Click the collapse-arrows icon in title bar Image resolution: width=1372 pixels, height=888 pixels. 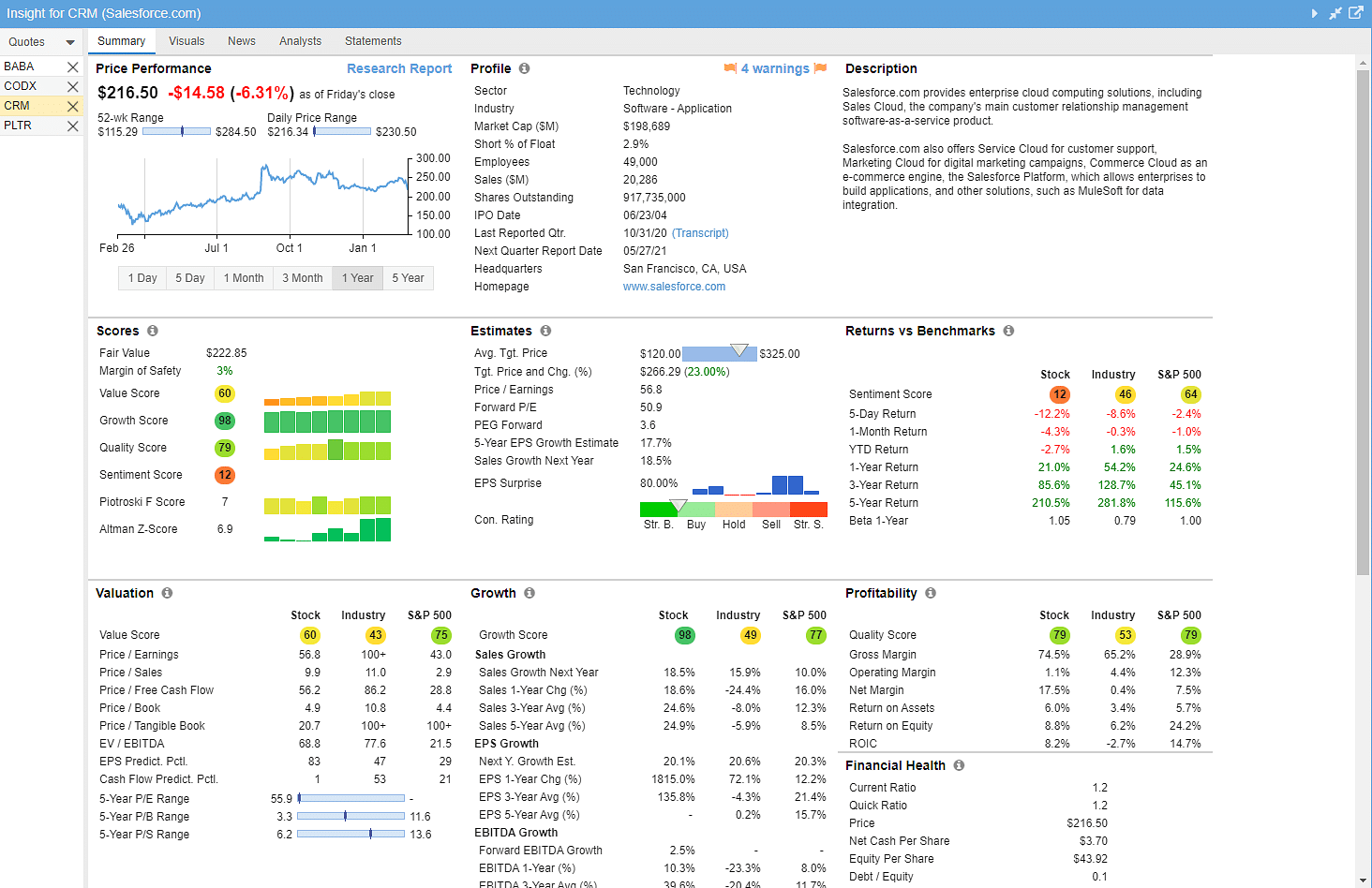pos(1335,13)
